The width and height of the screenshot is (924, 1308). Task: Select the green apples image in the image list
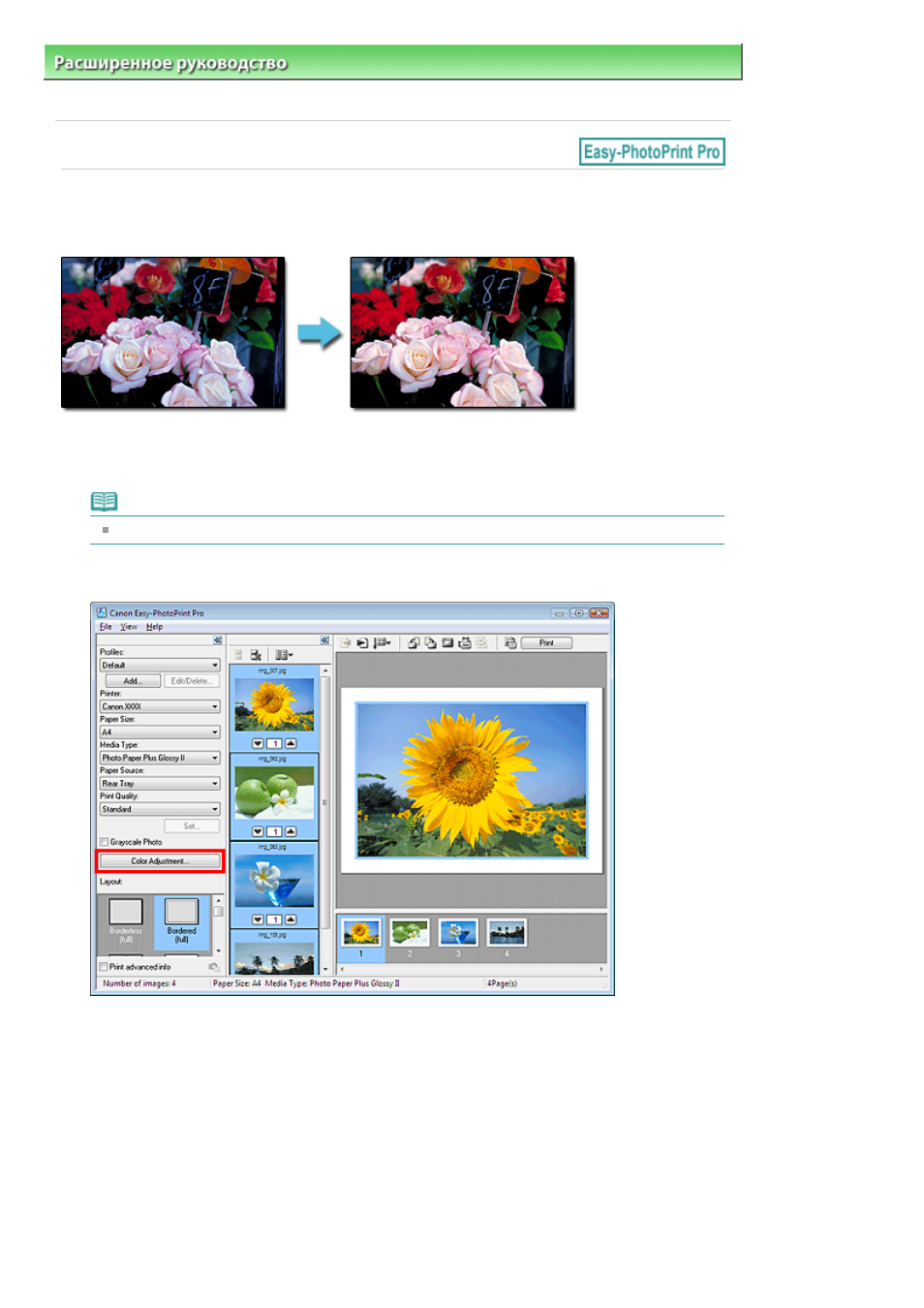274,792
